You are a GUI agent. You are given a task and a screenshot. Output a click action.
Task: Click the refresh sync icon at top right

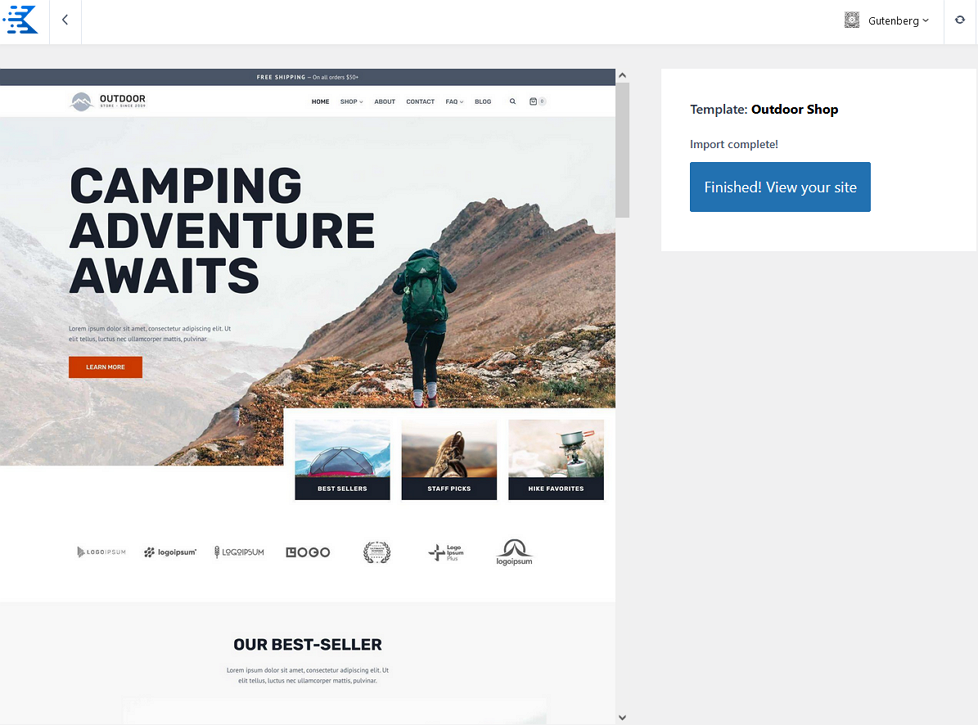coord(960,20)
